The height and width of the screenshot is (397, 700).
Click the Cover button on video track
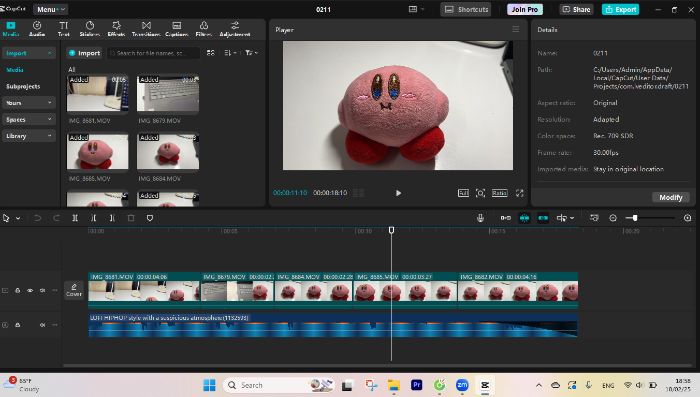click(x=74, y=290)
